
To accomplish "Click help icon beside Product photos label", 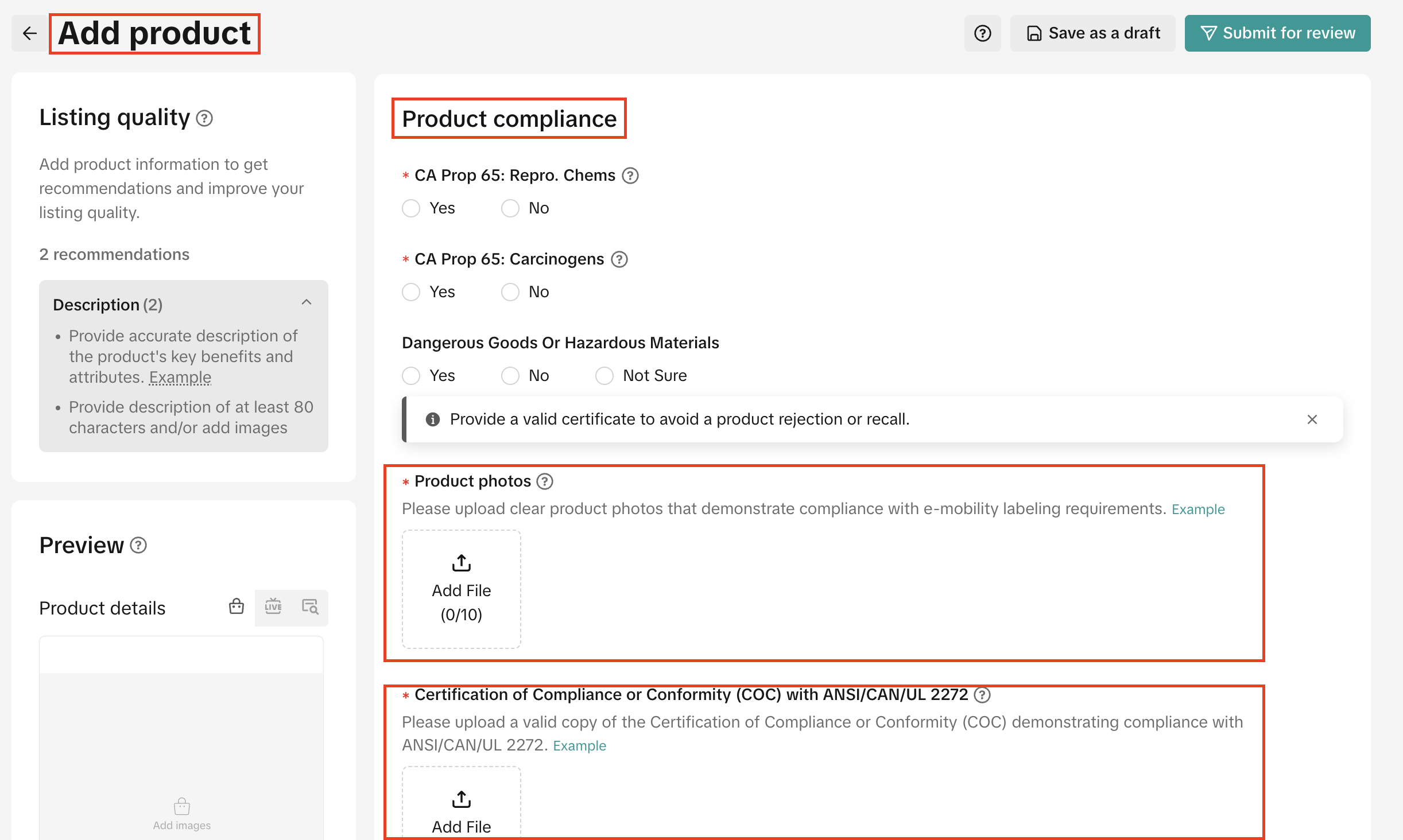I will pos(544,481).
